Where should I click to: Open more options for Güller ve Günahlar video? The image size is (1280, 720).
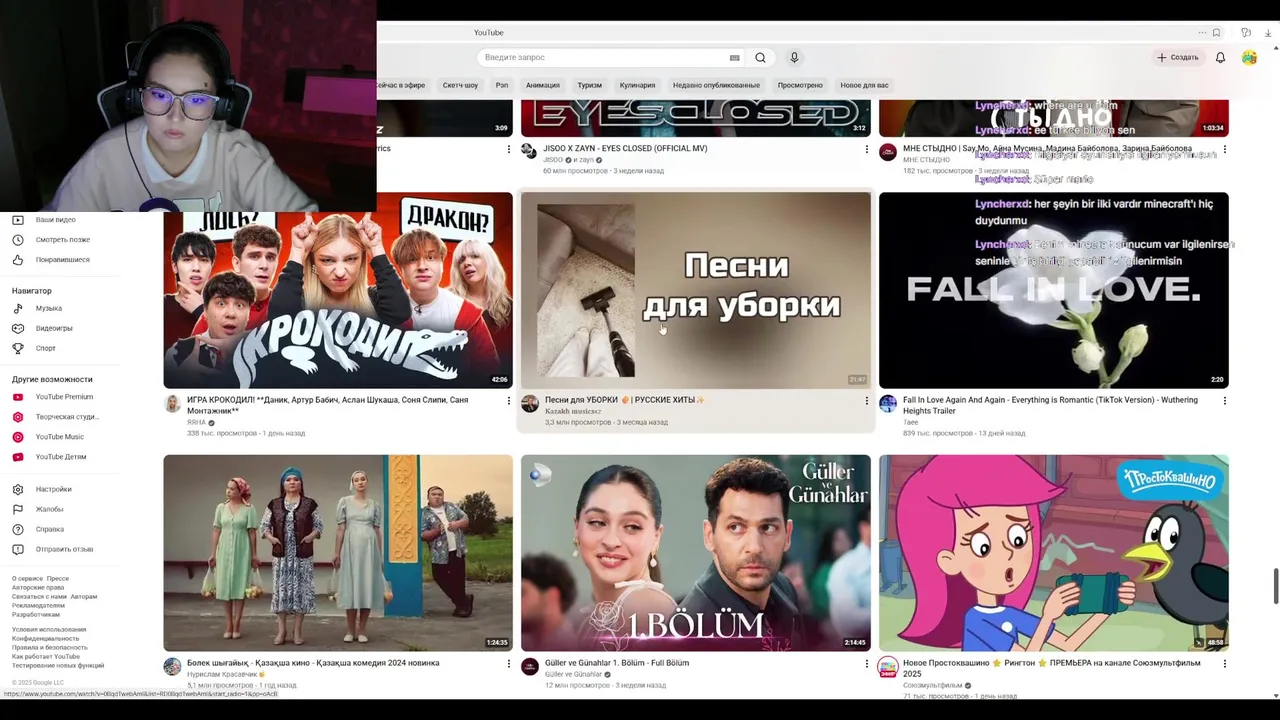click(x=866, y=664)
